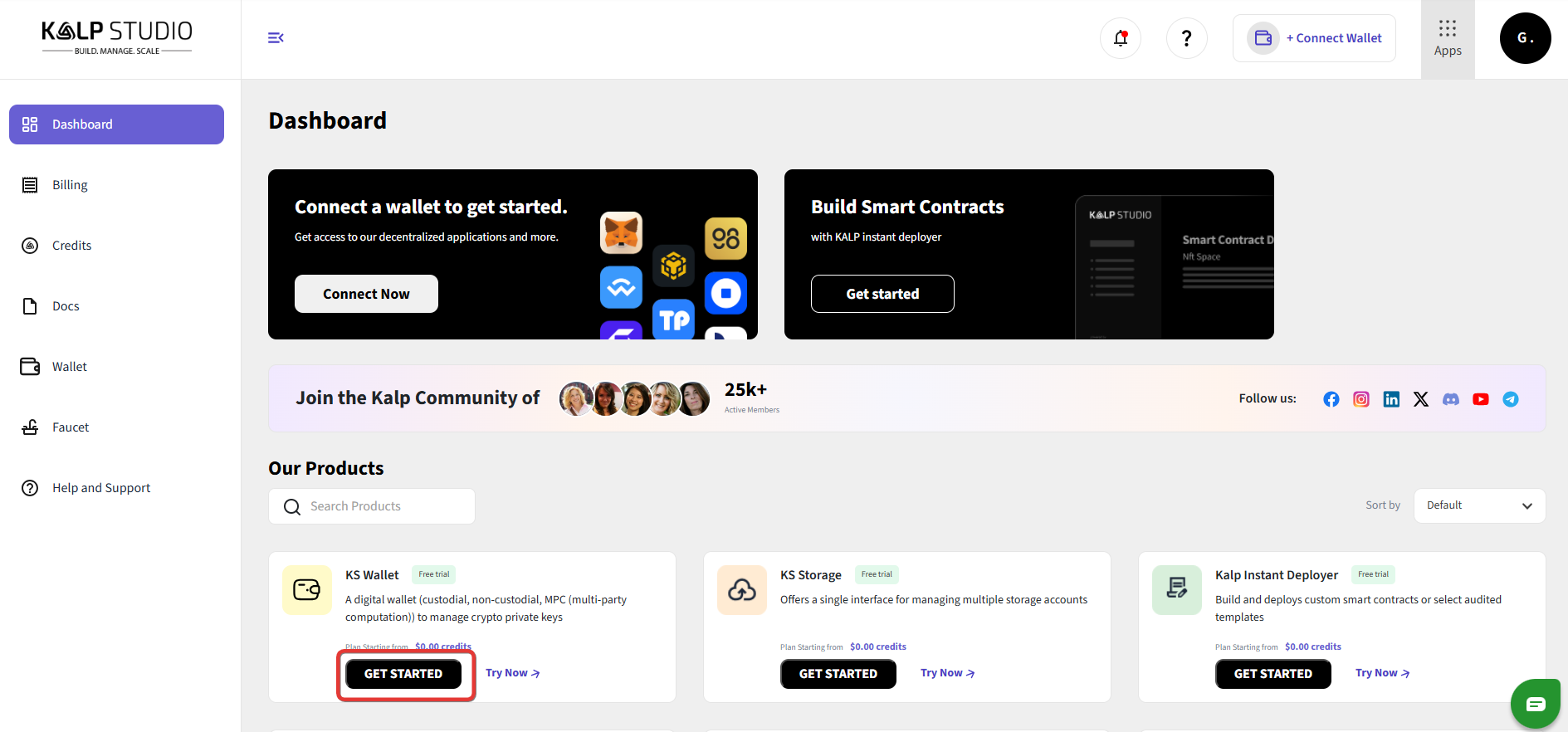Viewport: 1568px width, 732px height.
Task: Open the Apps grid launcher
Action: click(x=1447, y=38)
